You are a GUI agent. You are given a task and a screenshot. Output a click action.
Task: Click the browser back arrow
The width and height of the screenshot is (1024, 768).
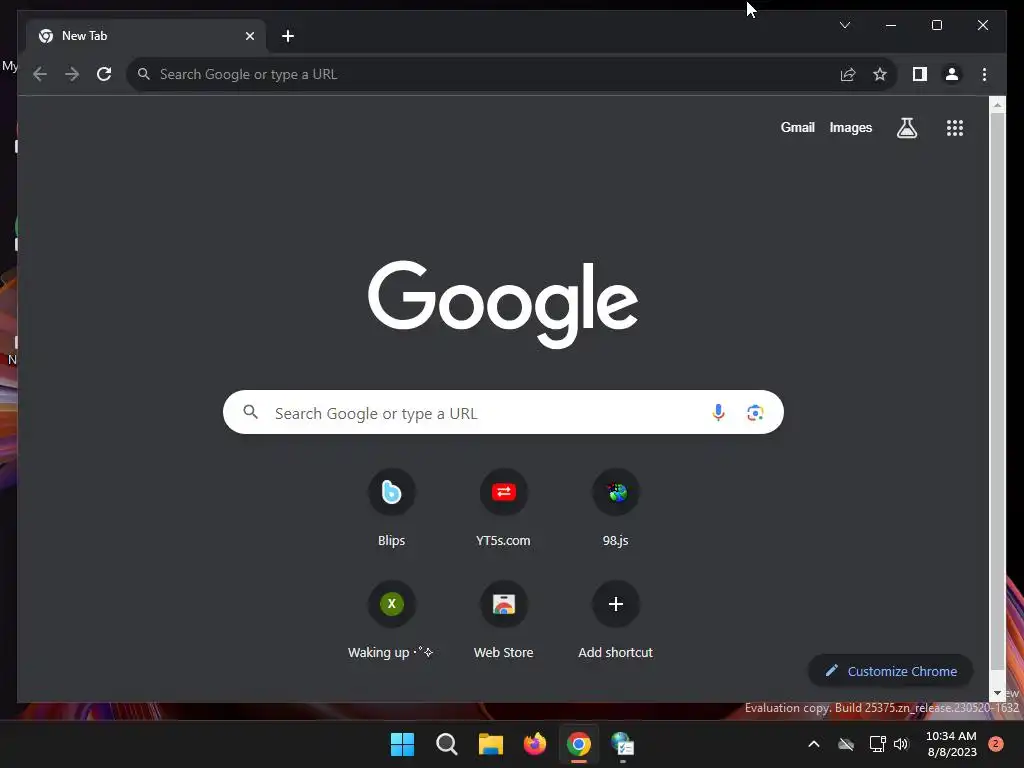pyautogui.click(x=40, y=74)
